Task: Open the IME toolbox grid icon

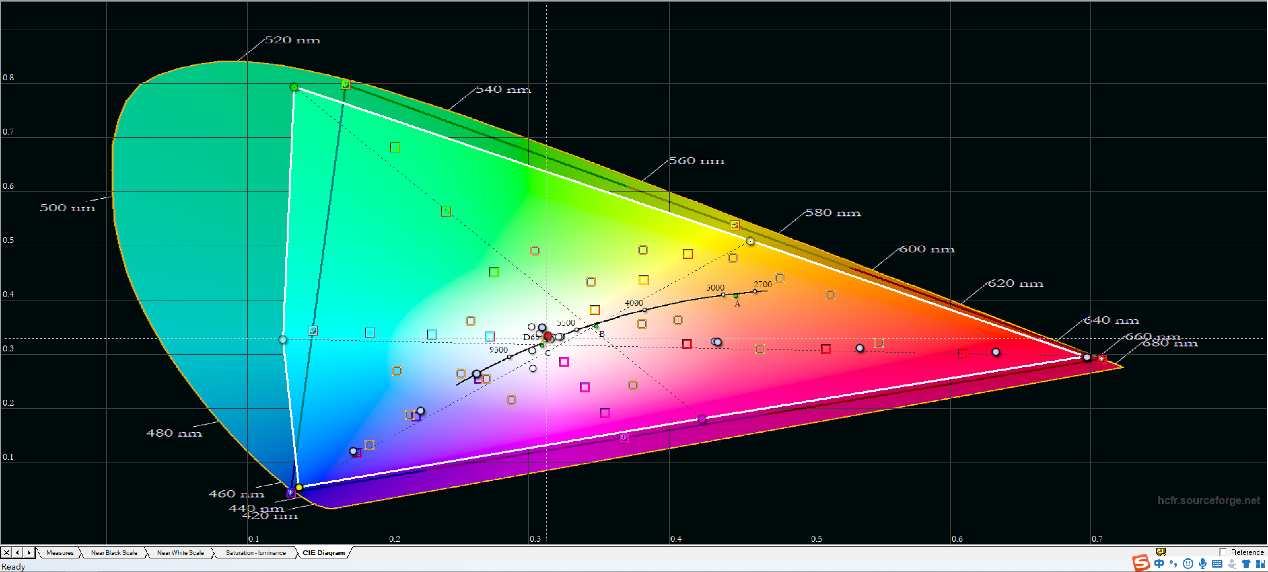Action: tap(1261, 563)
